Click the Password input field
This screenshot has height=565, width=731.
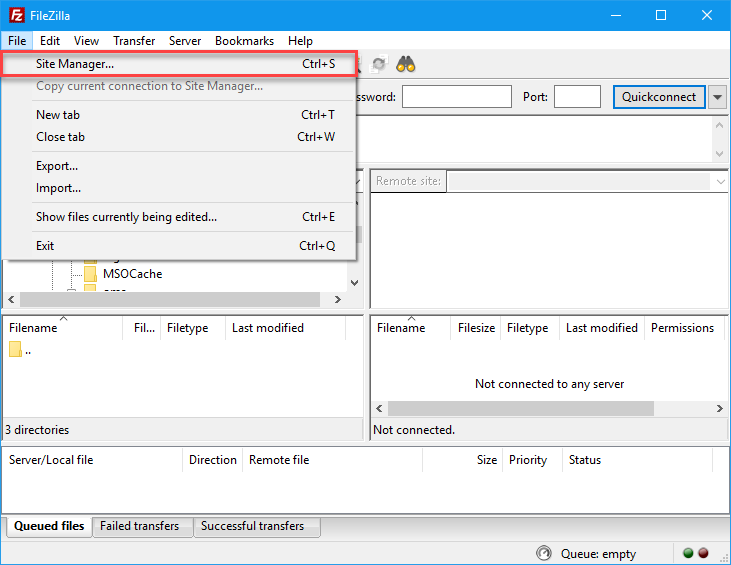pos(456,97)
